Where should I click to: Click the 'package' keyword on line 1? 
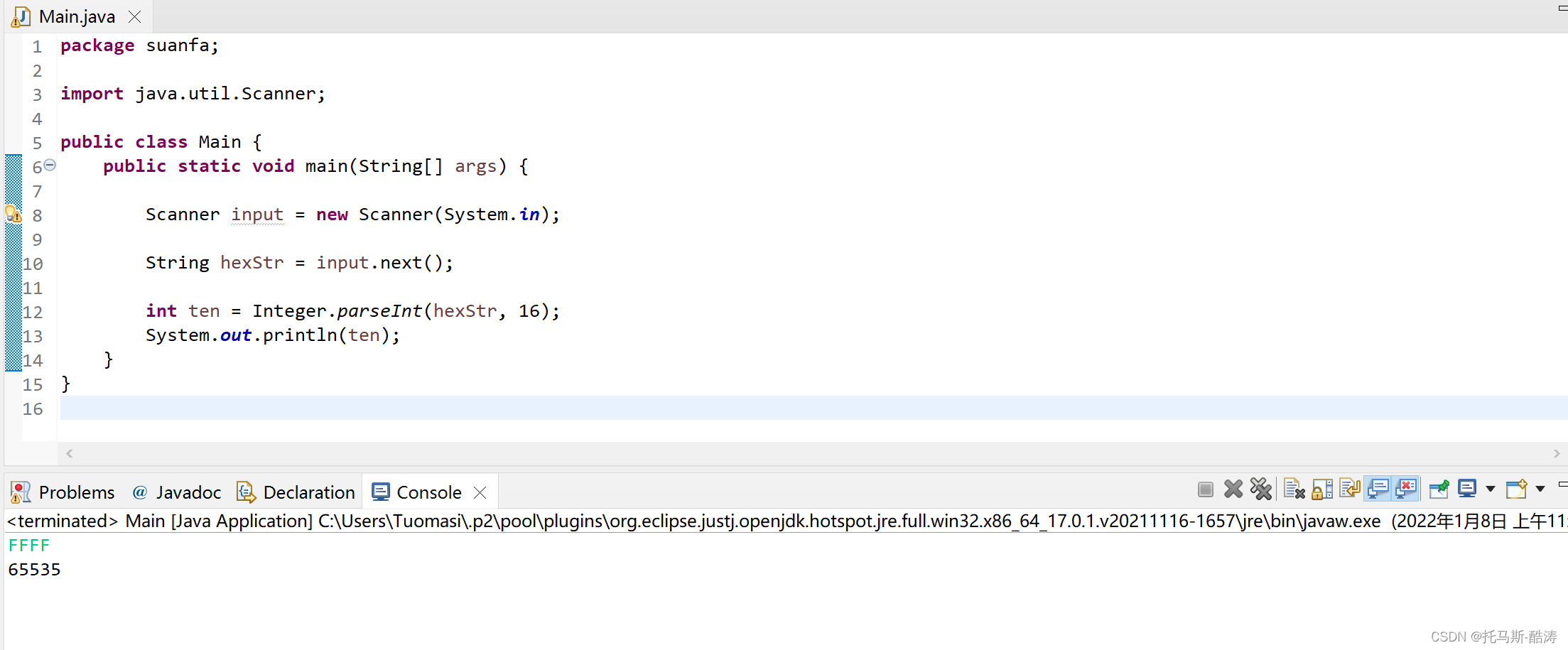point(97,45)
